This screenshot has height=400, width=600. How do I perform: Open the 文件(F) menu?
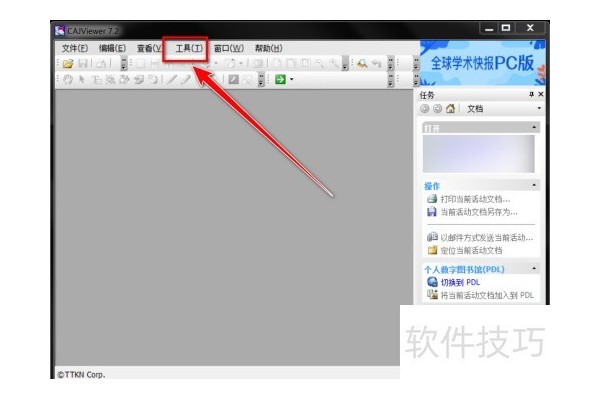click(75, 48)
